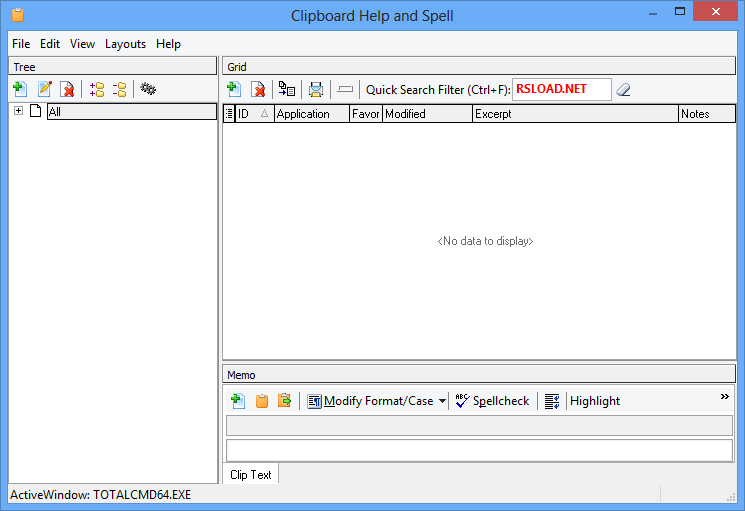Open the File menu

(21, 44)
